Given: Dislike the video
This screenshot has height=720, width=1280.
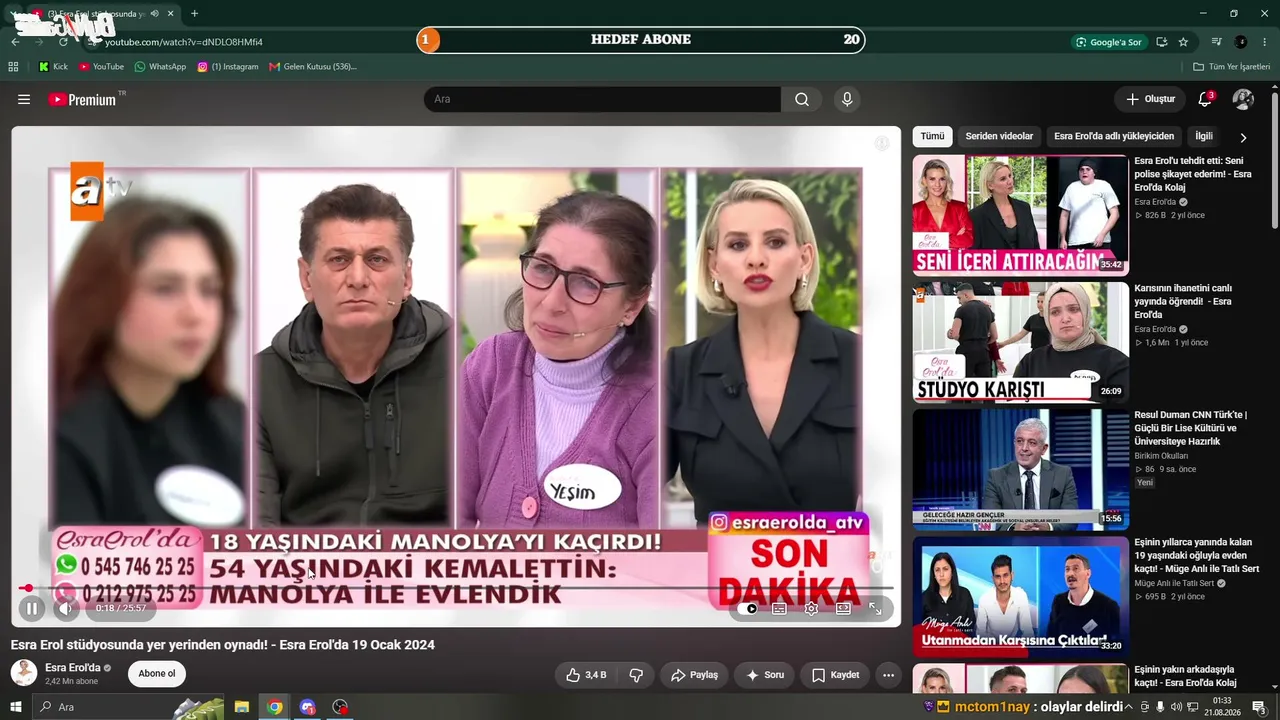Looking at the screenshot, I should point(636,675).
